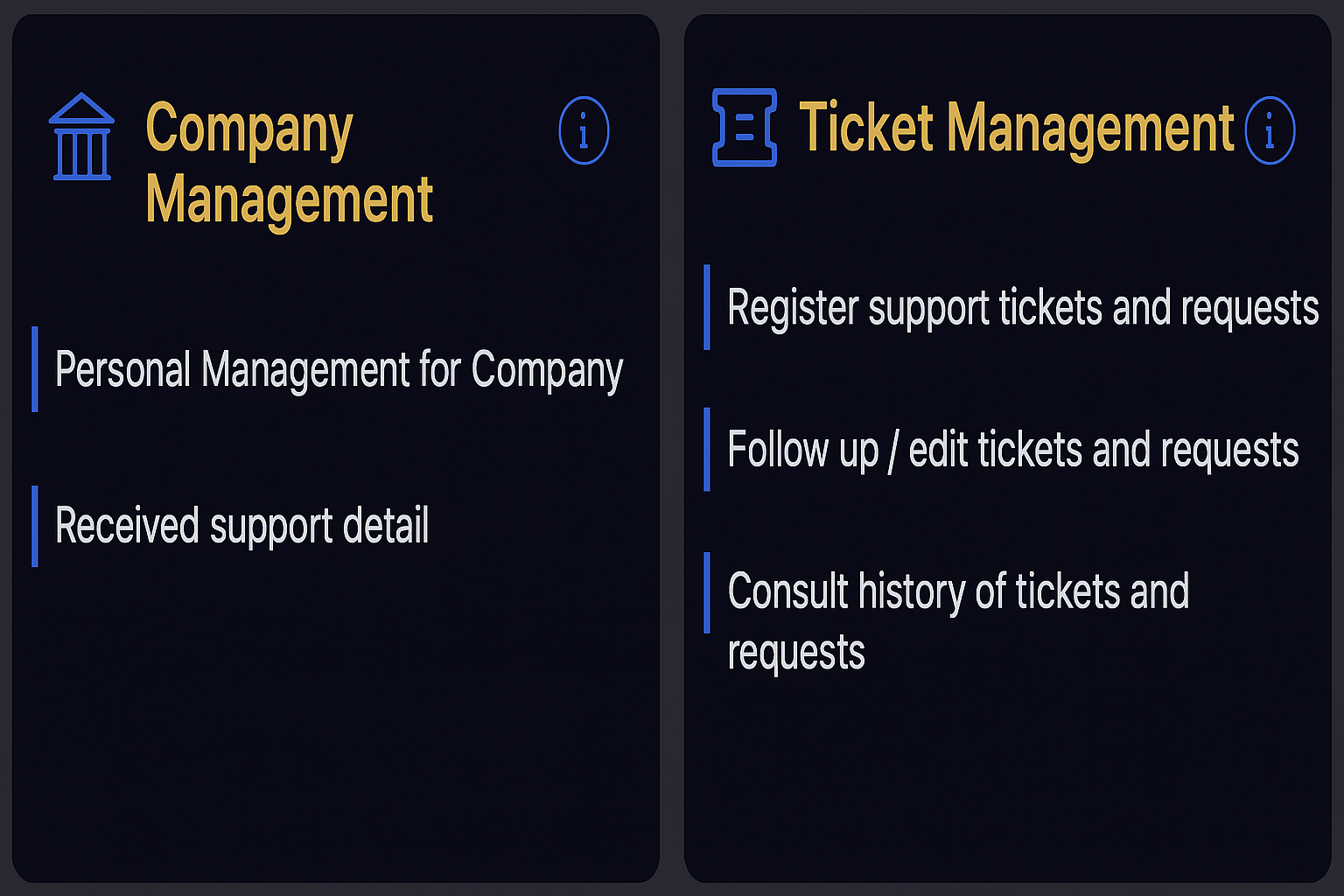View Consult history of tickets and requests
The width and height of the screenshot is (1344, 896).
coord(957,592)
